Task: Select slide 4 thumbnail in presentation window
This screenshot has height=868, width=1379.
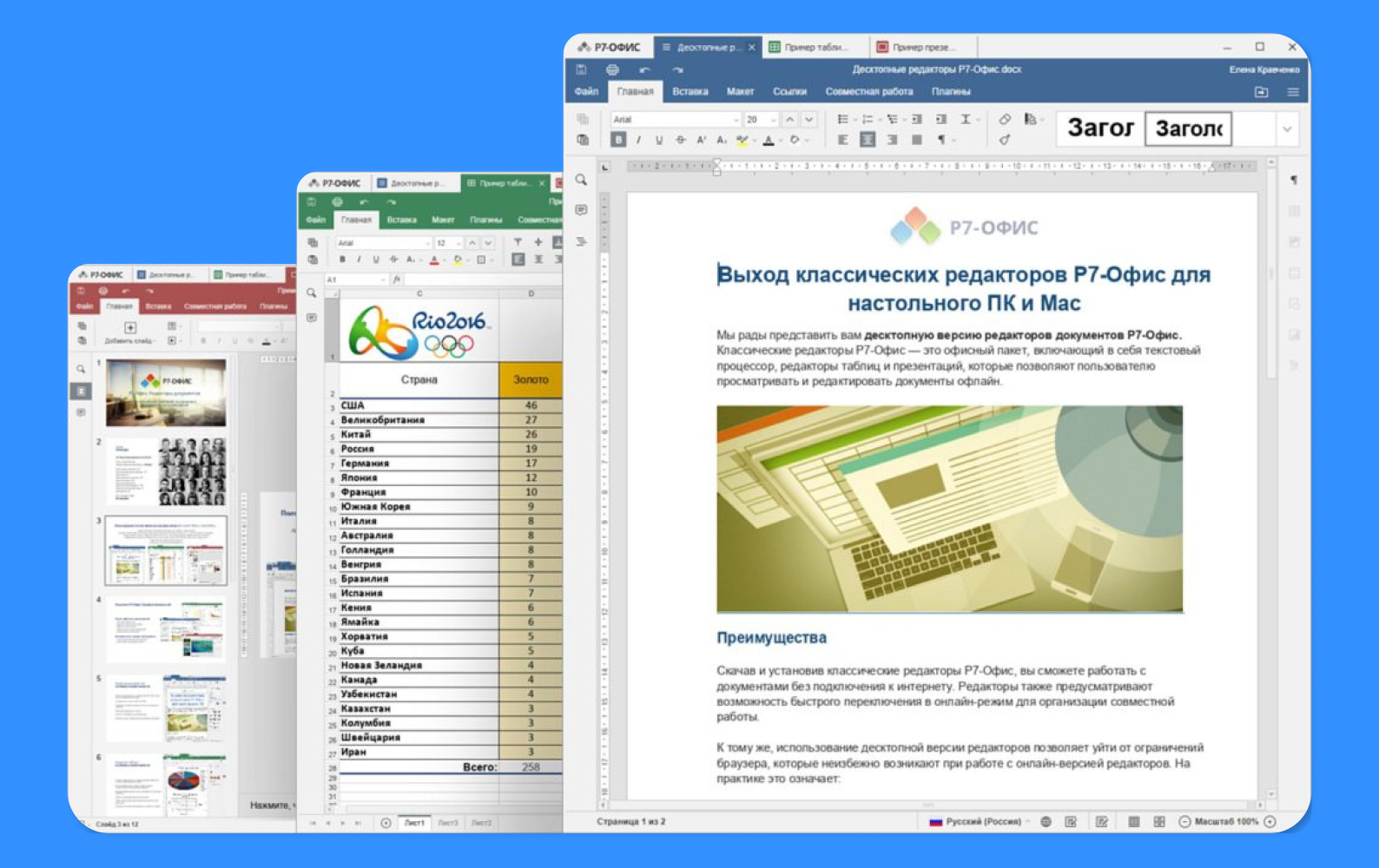Action: click(x=166, y=629)
